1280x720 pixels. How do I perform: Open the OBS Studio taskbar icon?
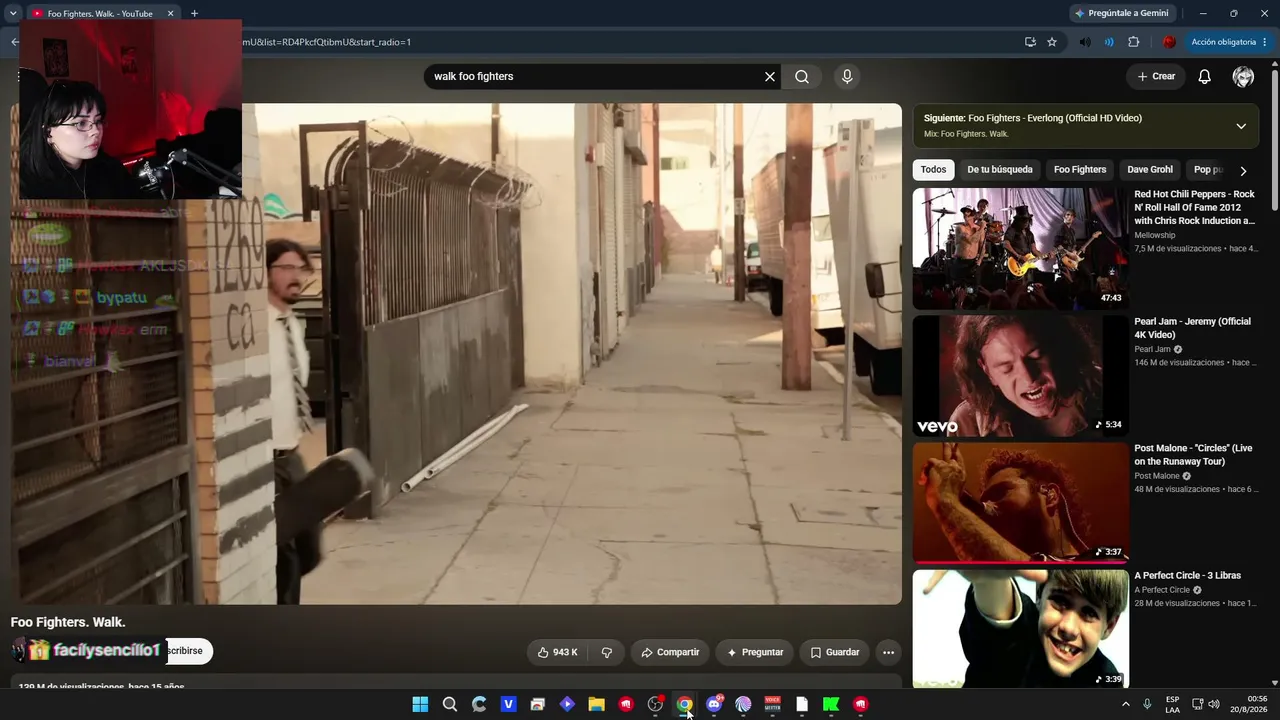coord(655,705)
